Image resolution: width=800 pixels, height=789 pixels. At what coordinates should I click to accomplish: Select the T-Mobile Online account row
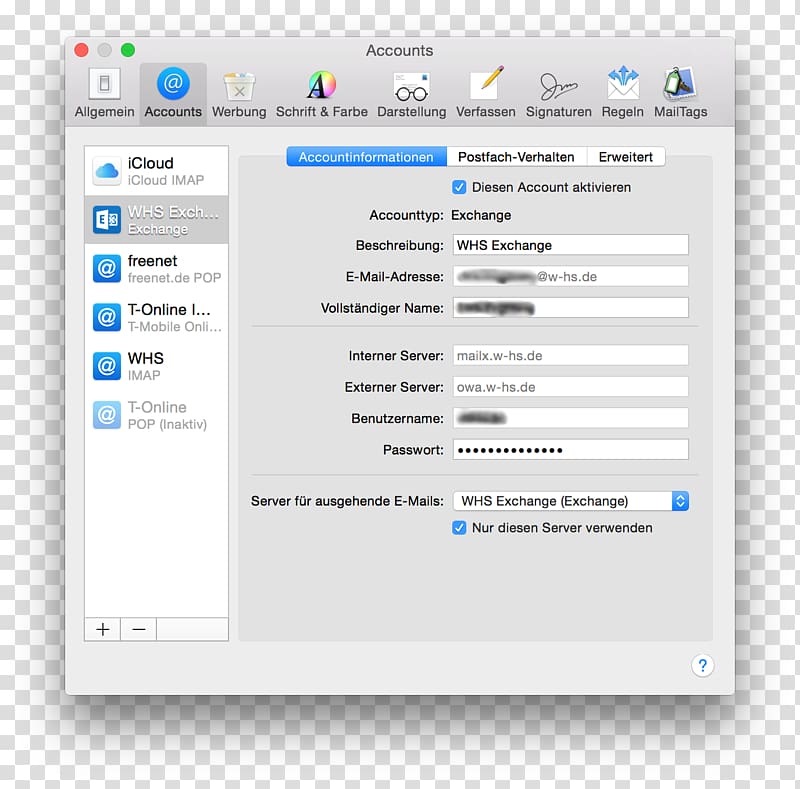click(x=156, y=317)
